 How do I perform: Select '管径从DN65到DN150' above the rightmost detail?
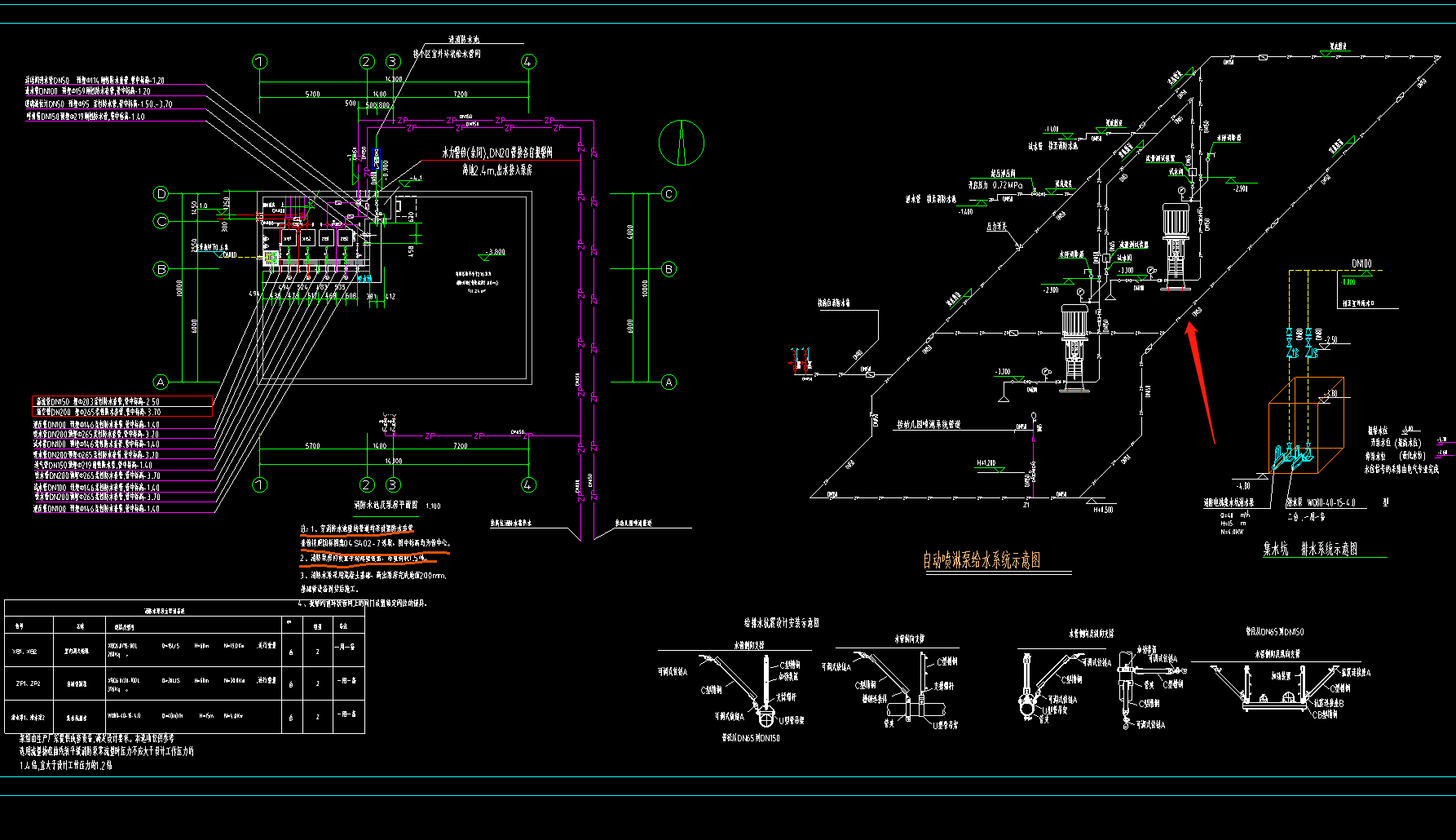pos(1274,632)
